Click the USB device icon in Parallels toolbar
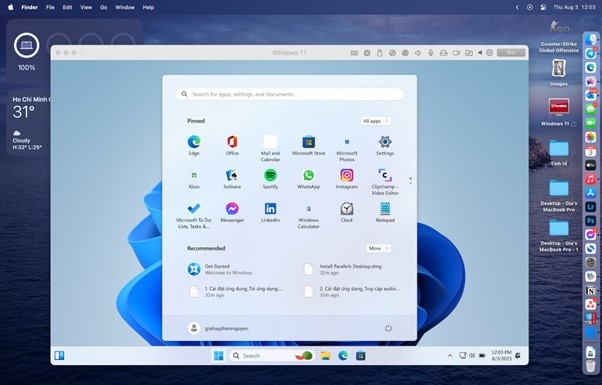 point(379,53)
